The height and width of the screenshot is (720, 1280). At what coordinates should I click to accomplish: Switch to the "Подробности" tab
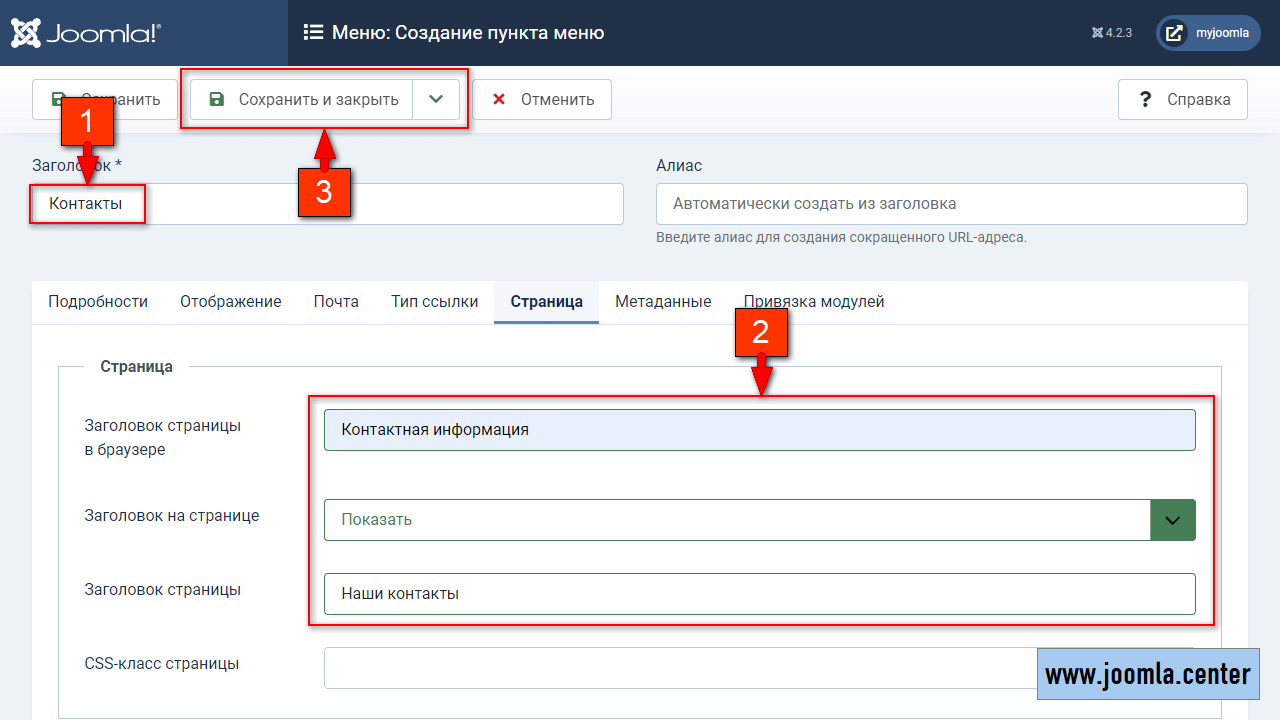[x=98, y=302]
